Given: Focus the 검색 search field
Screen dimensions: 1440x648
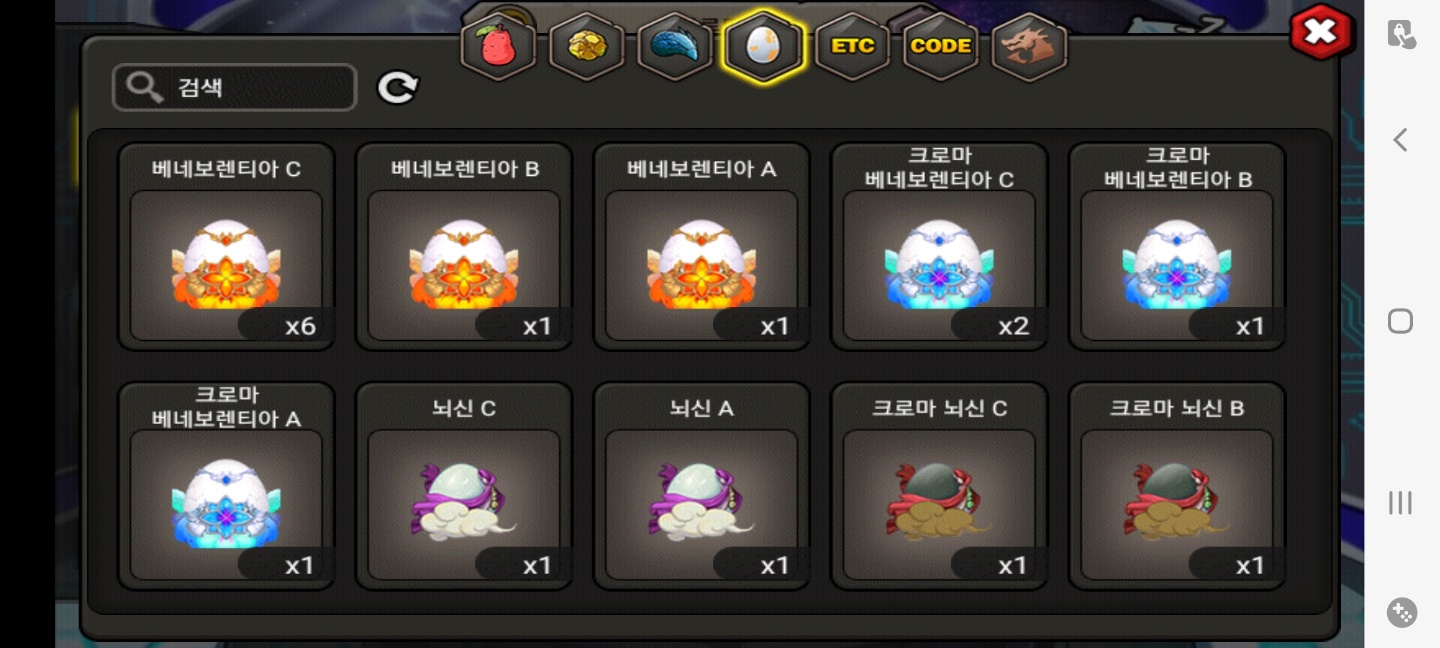Looking at the screenshot, I should tap(235, 87).
